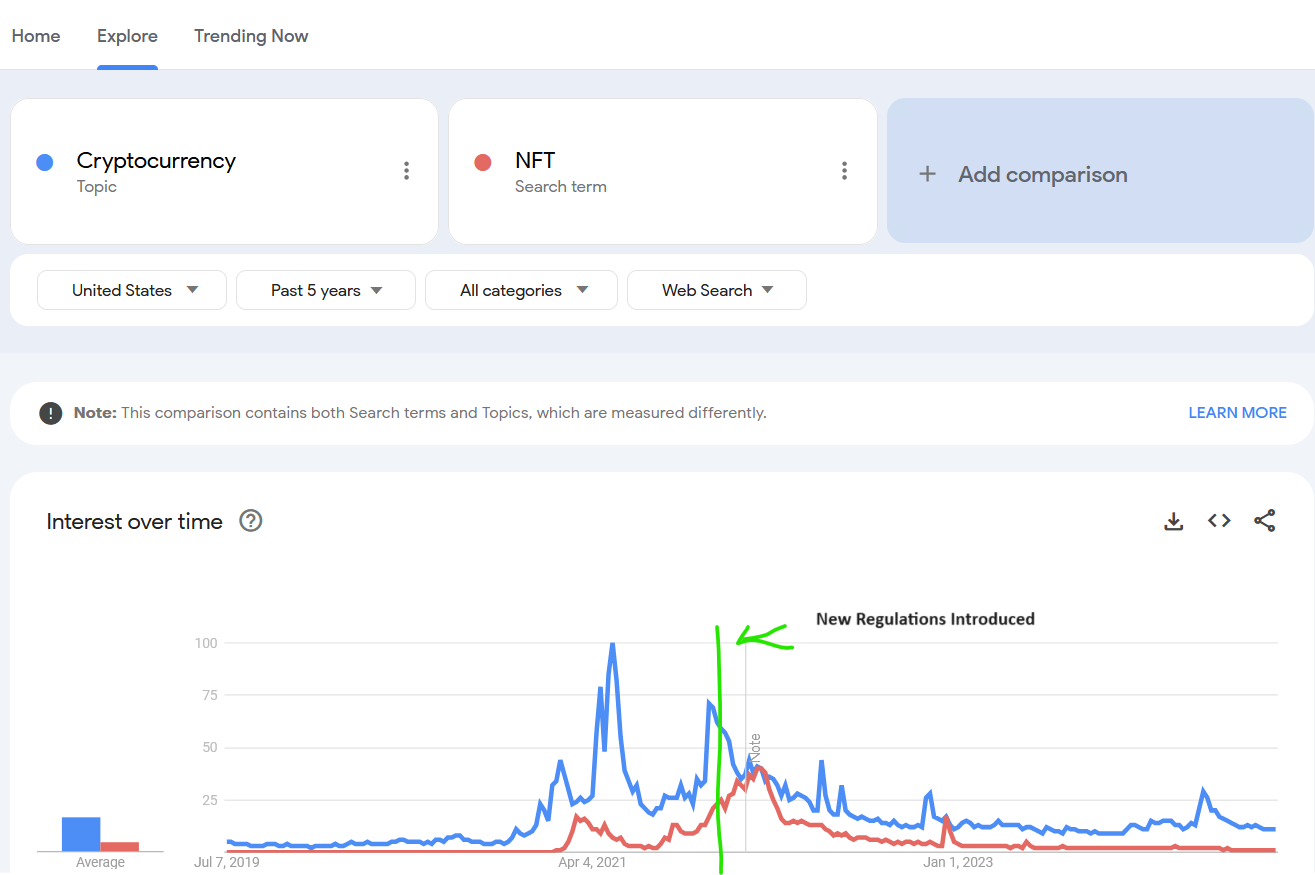This screenshot has width=1315, height=875.
Task: Click the Note marker on the chart
Action: [x=755, y=752]
